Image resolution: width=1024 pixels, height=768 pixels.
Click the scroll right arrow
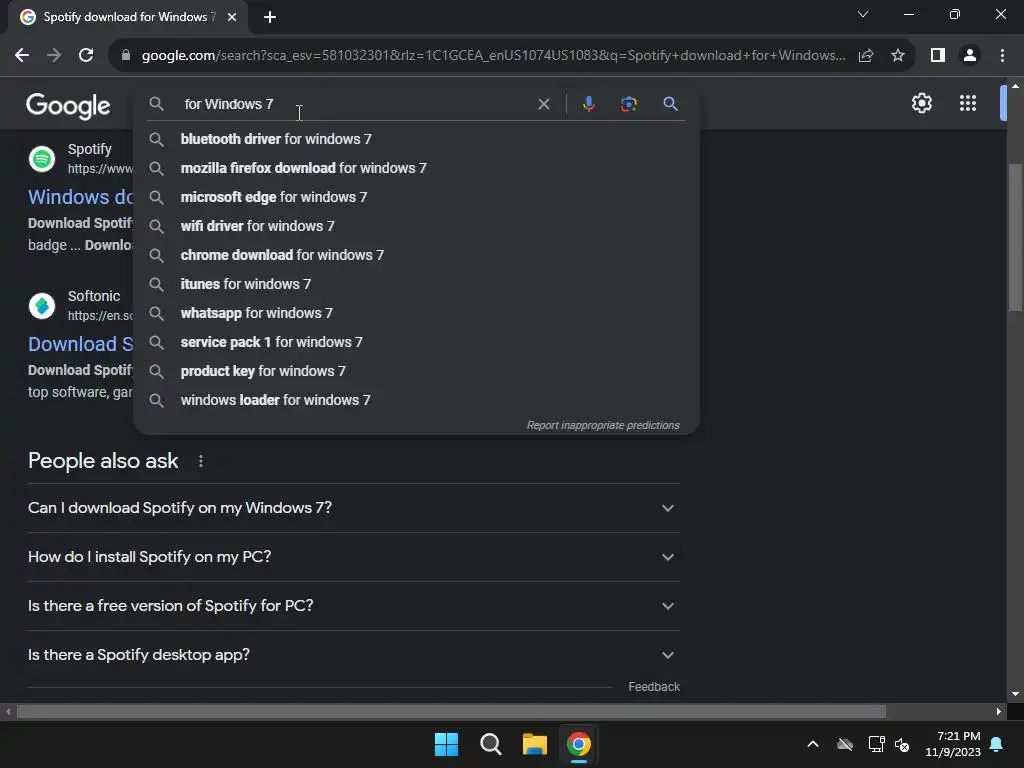point(999,711)
